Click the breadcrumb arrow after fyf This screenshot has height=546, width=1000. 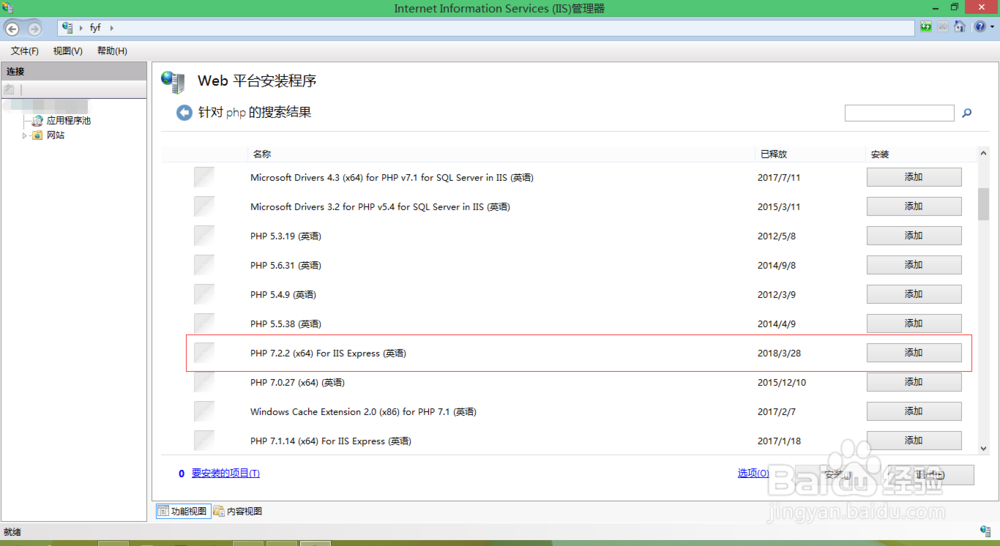112,28
